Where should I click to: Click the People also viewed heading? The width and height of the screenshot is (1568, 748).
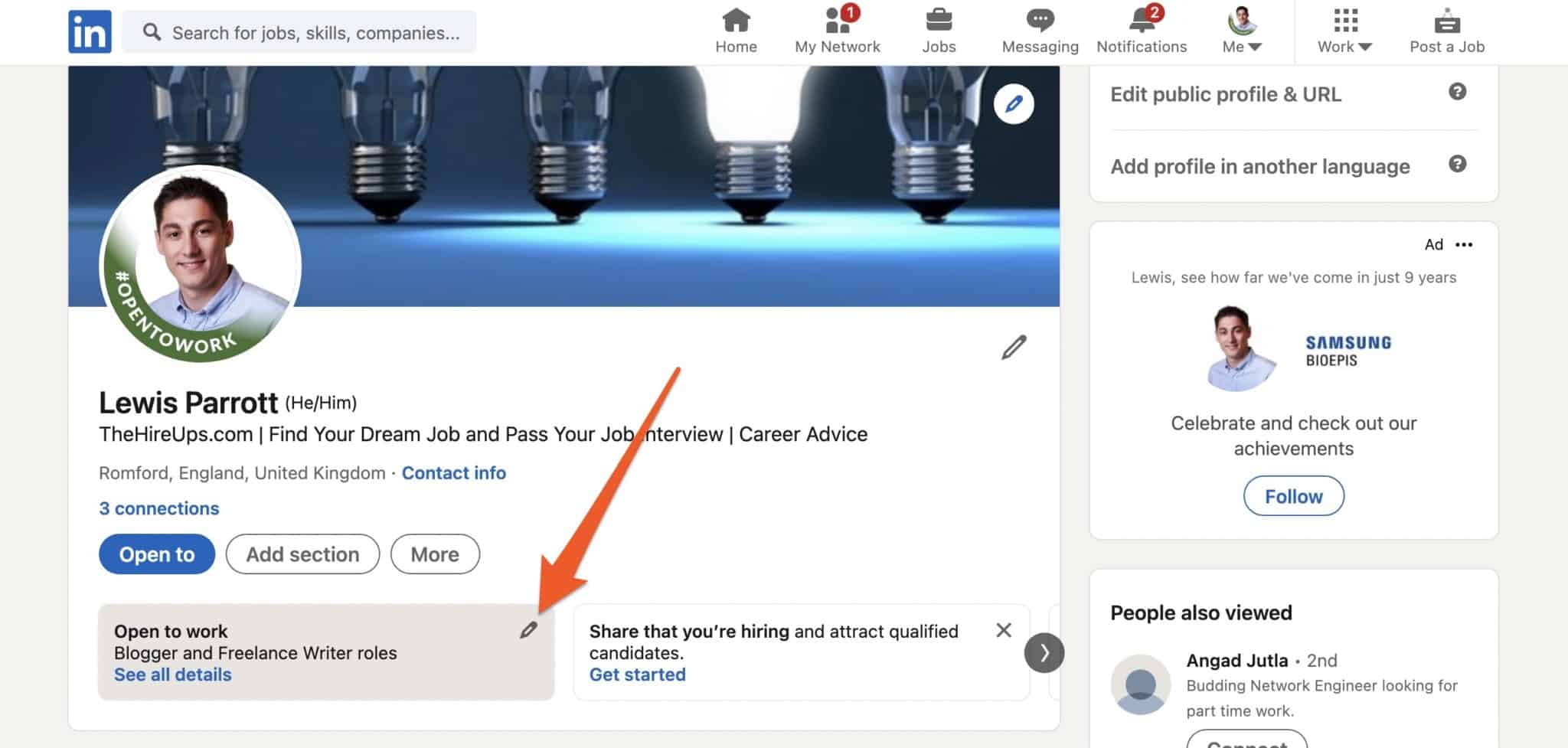[x=1201, y=612]
